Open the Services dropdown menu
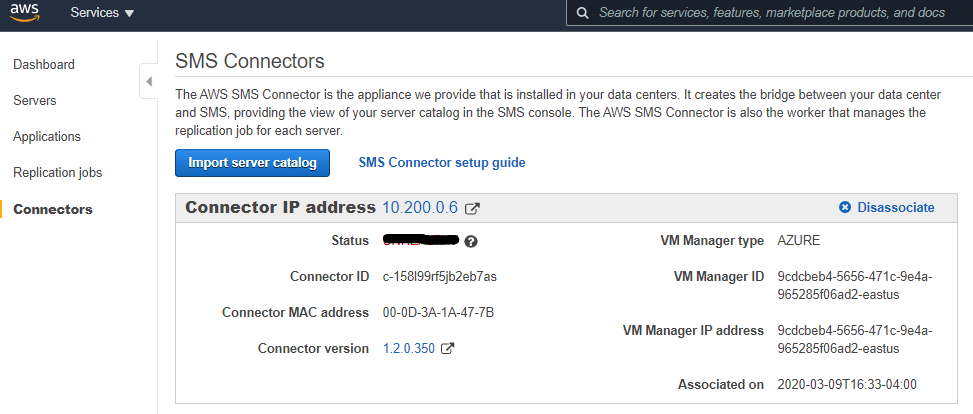The width and height of the screenshot is (973, 414). pyautogui.click(x=102, y=13)
